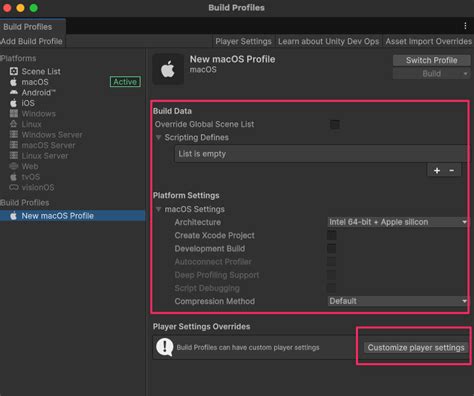Image resolution: width=474 pixels, height=396 pixels.
Task: Click the 'List is empty' defines field
Action: click(x=321, y=154)
